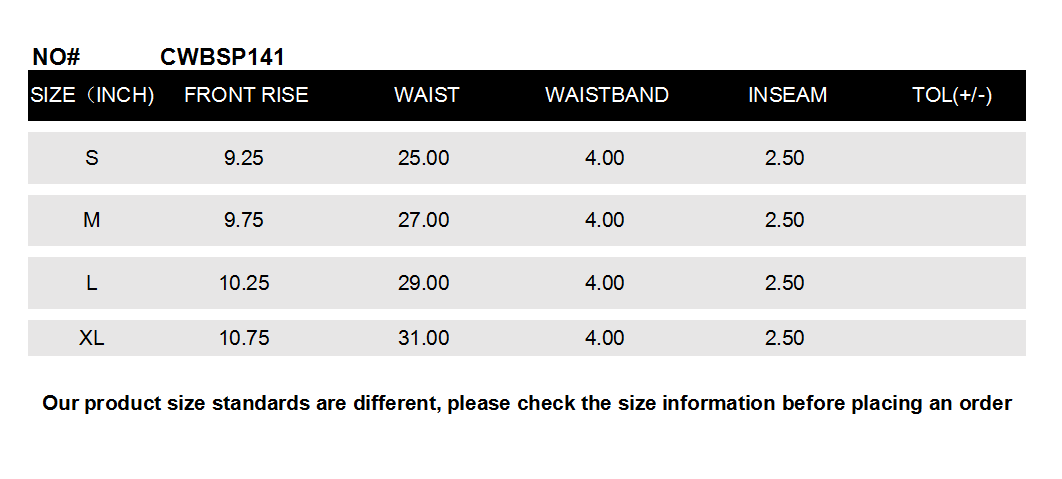This screenshot has width=1062, height=479.
Task: Click waist value 25.00
Action: (x=423, y=158)
